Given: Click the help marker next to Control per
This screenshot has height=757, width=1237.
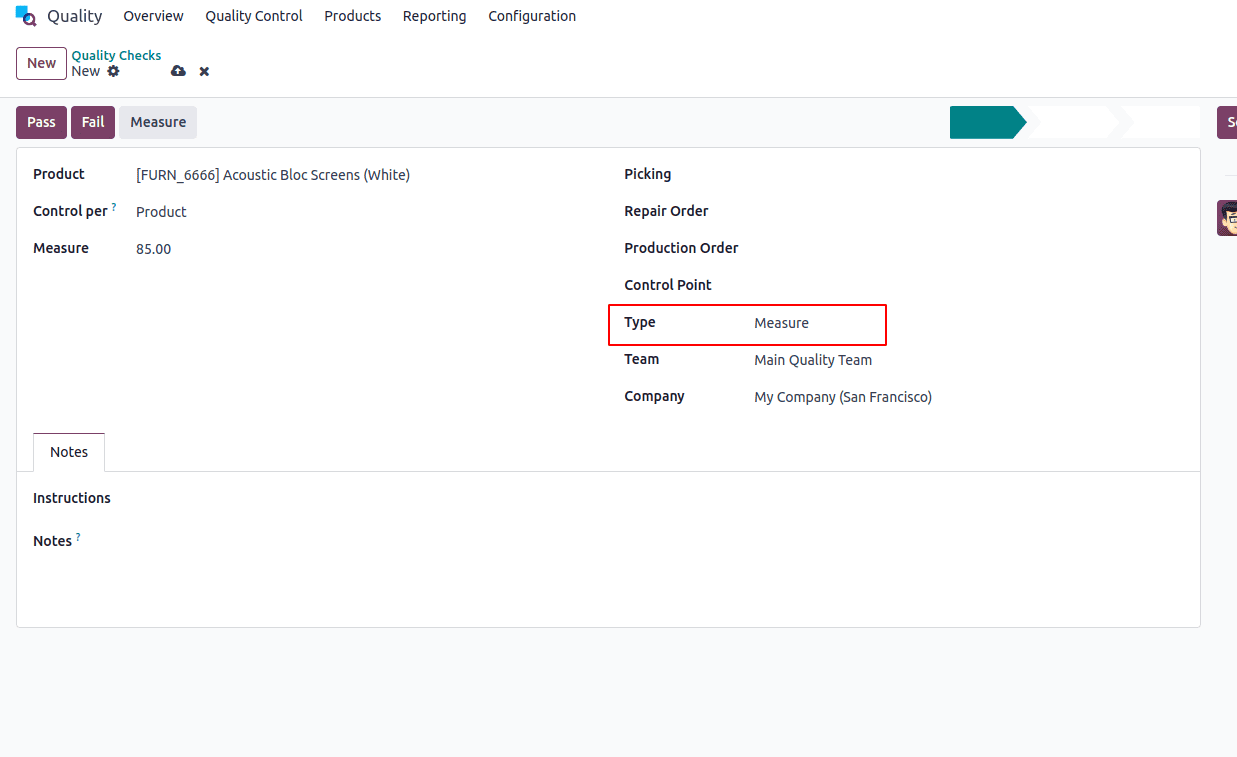Looking at the screenshot, I should [x=113, y=205].
